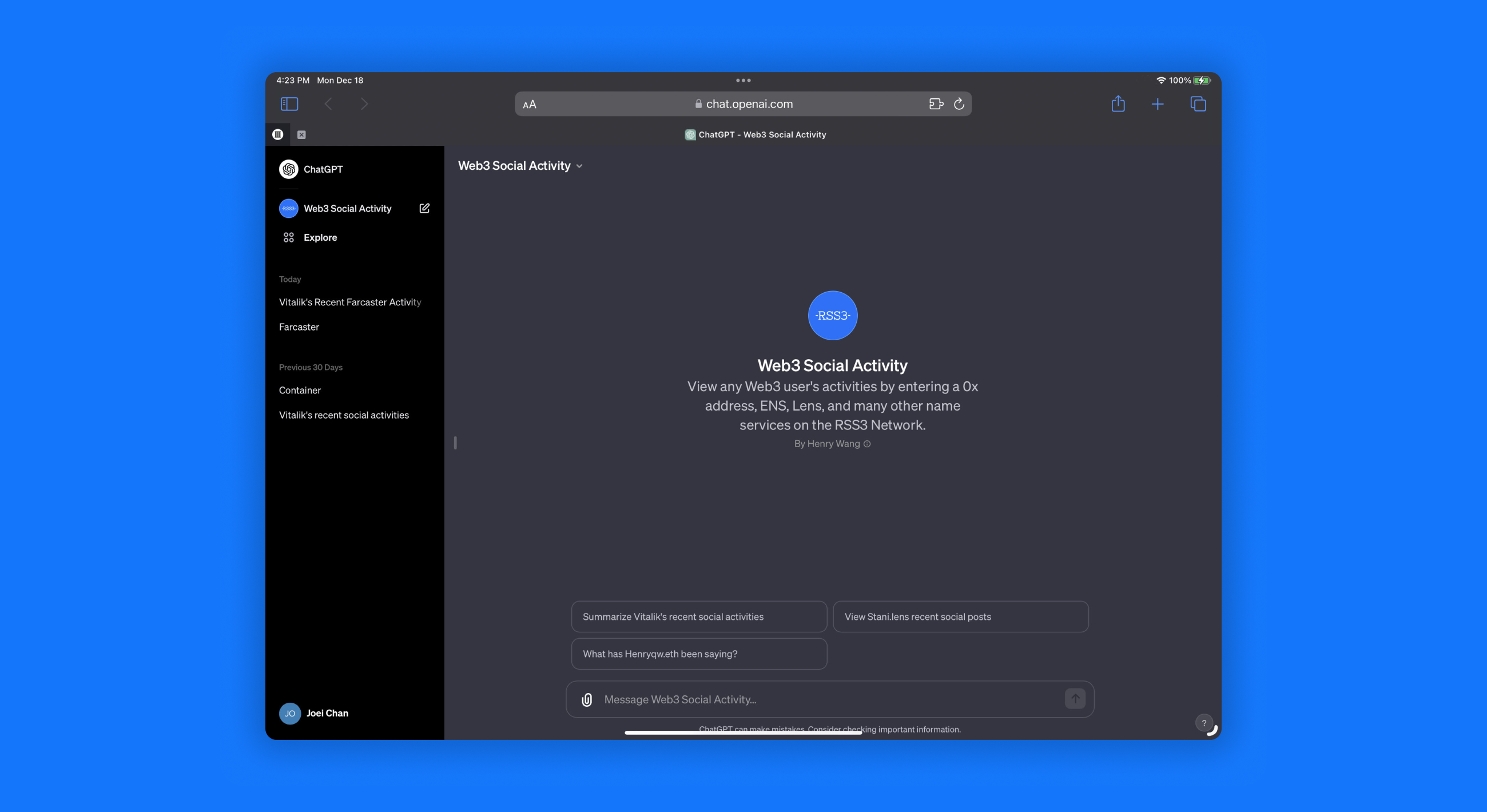Start a new chat with the pencil icon
Viewport: 1487px width, 812px height.
point(424,208)
